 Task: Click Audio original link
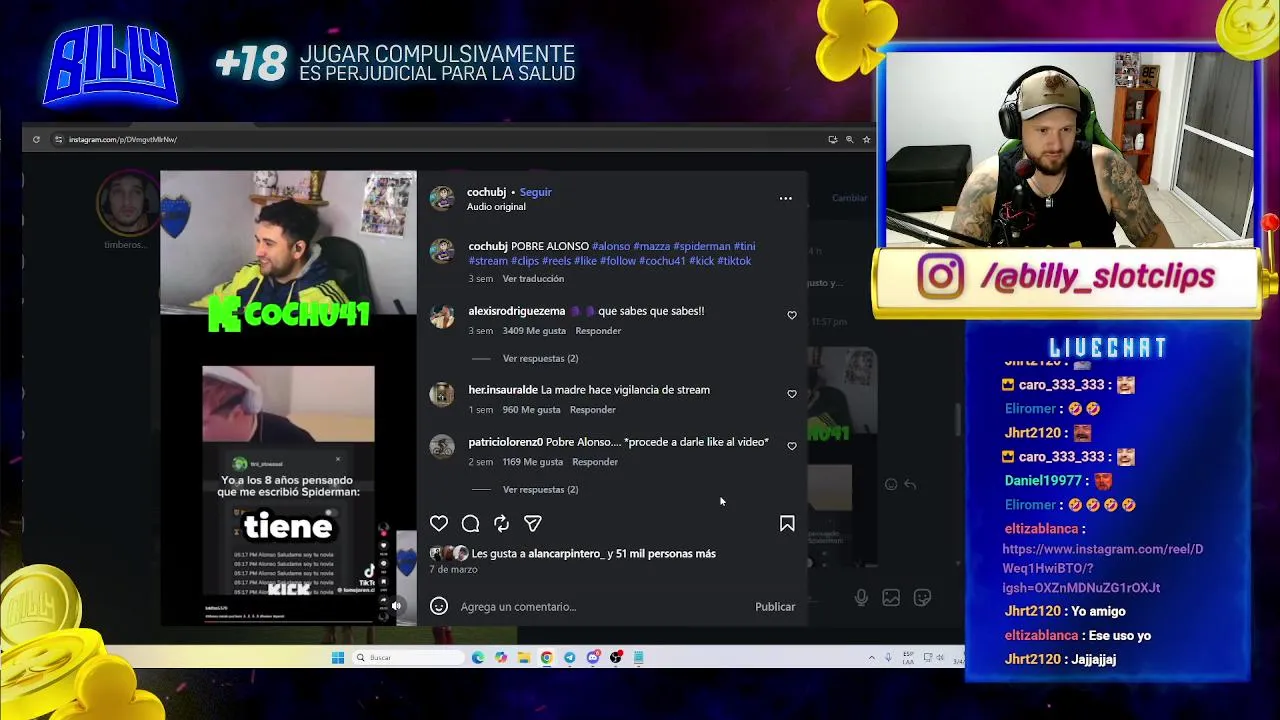[496, 207]
